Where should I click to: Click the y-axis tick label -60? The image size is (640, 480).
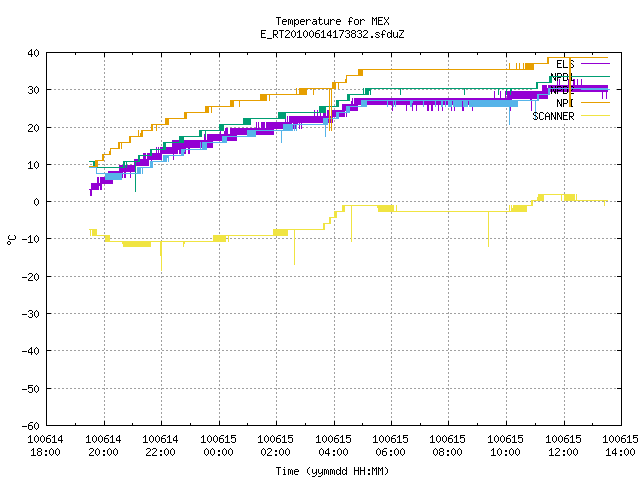(31, 426)
